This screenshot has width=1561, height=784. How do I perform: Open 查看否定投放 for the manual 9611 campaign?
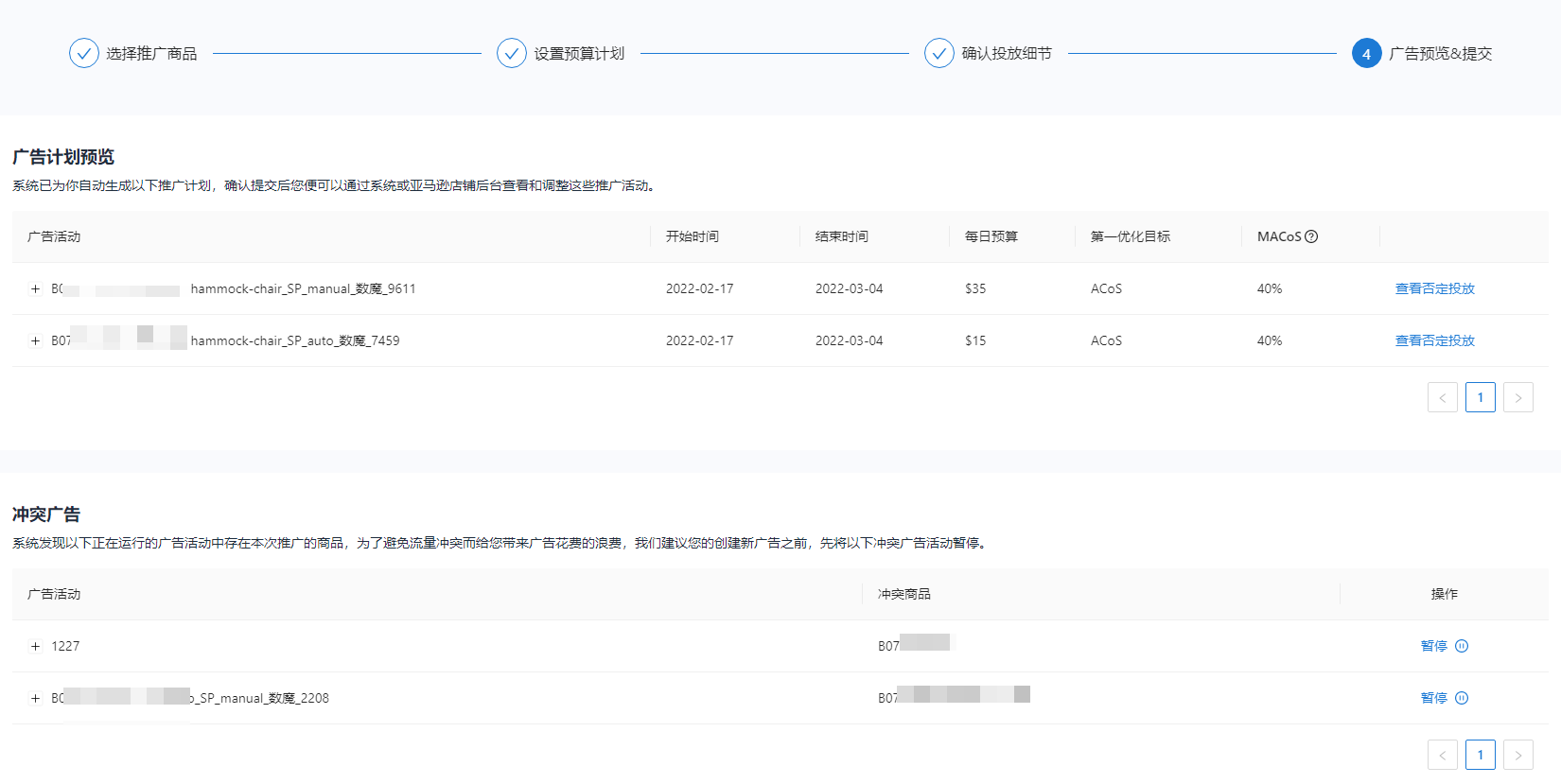[x=1434, y=288]
